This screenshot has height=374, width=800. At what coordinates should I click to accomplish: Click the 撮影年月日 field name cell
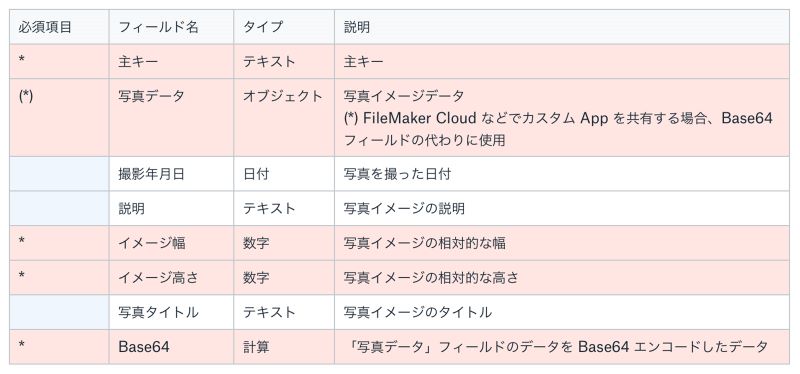point(171,173)
